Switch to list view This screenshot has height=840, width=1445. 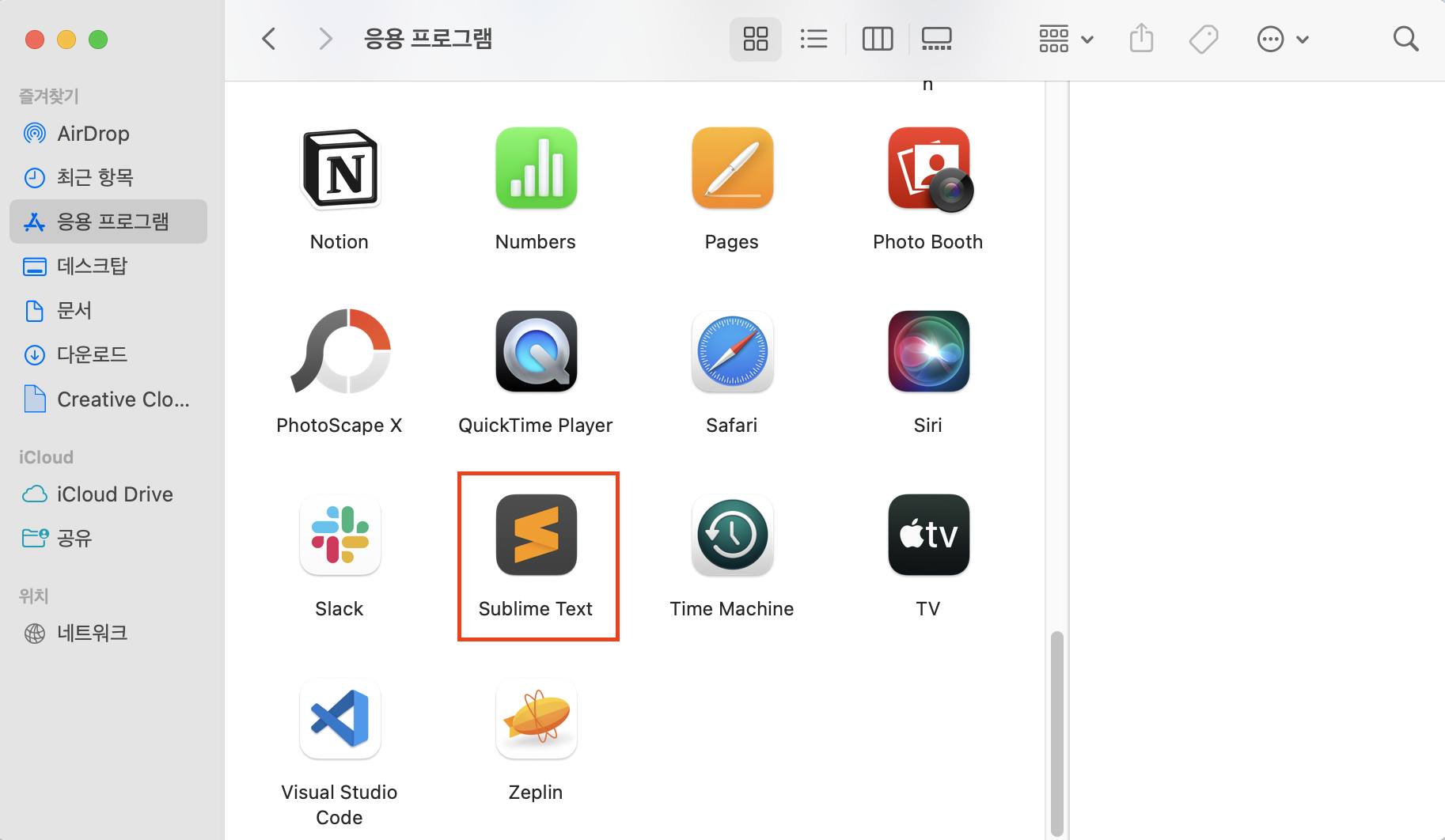[x=814, y=39]
